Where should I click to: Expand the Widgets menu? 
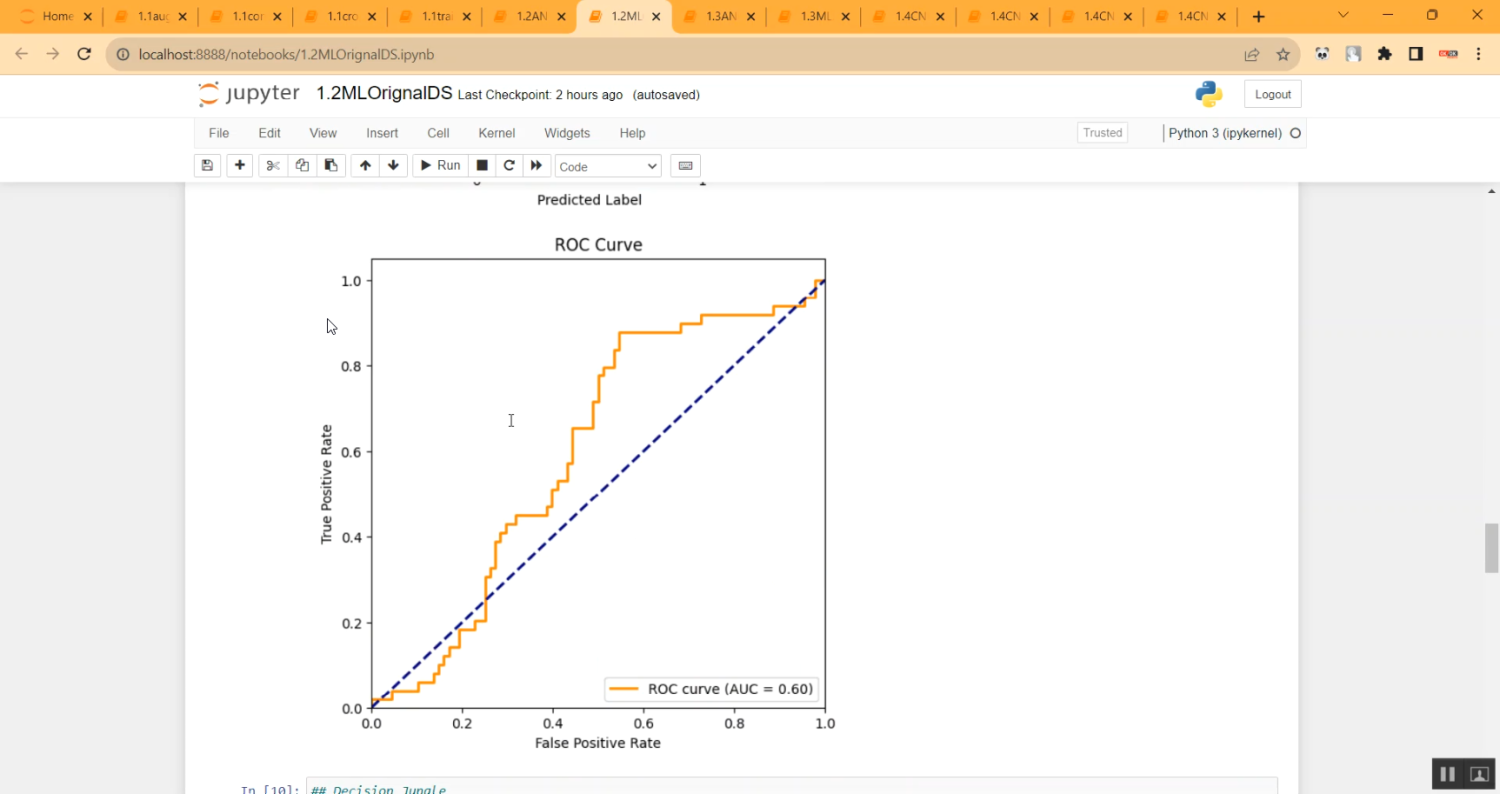(x=567, y=133)
